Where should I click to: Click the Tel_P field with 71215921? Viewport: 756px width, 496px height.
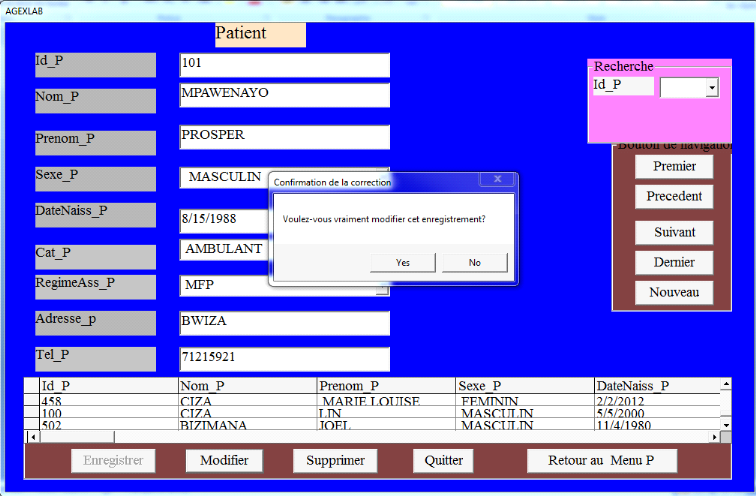tap(284, 359)
